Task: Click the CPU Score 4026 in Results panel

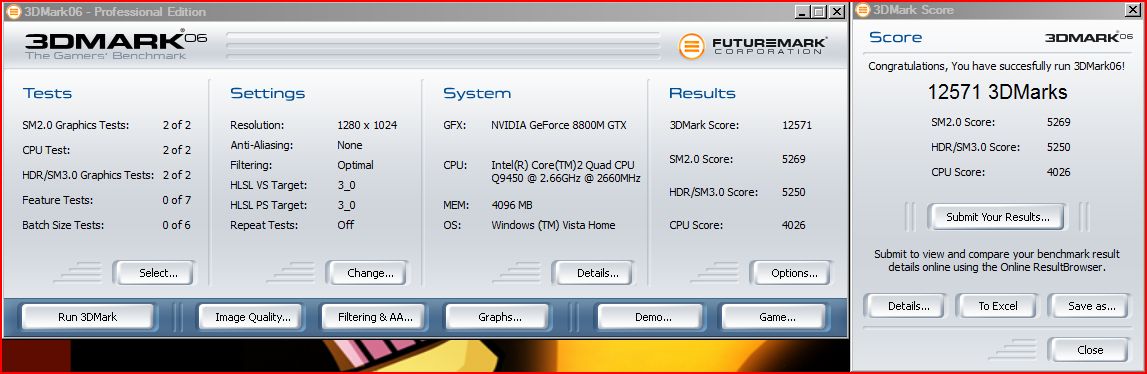Action: (x=793, y=225)
